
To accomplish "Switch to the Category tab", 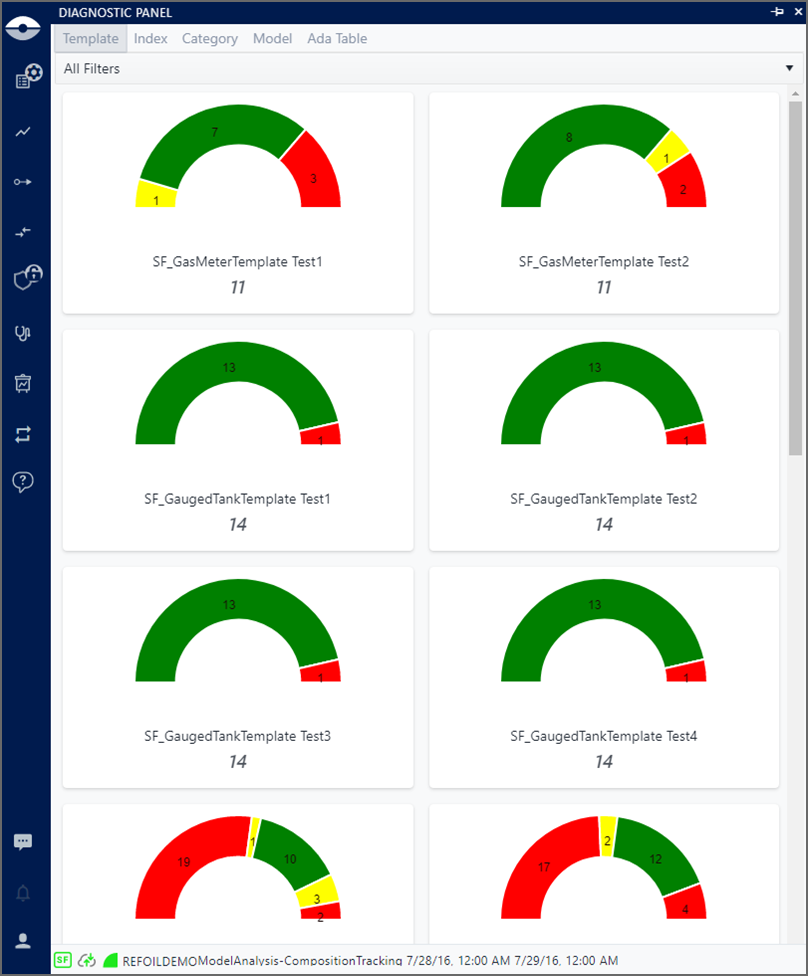I will click(210, 39).
